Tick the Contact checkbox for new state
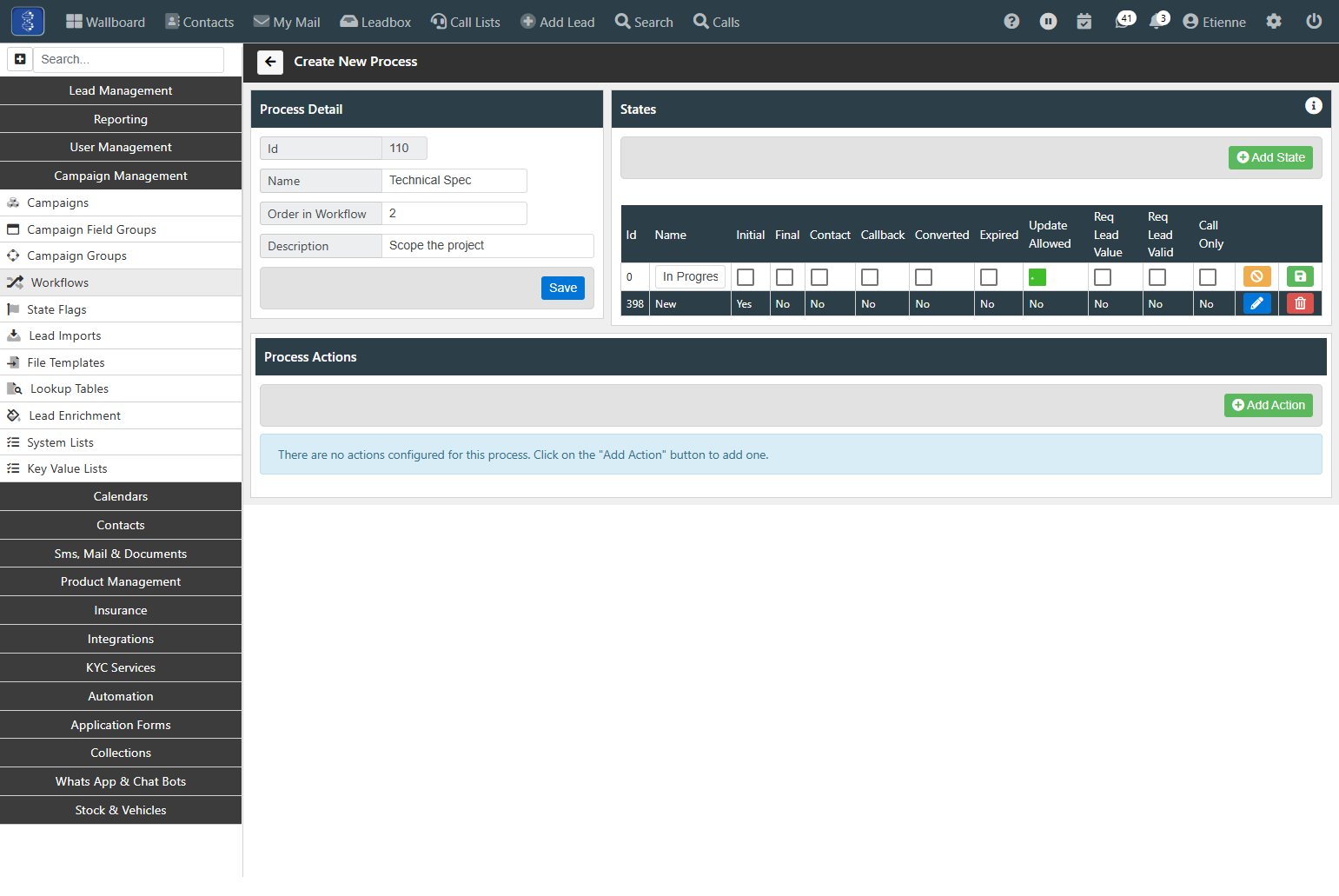Viewport: 1339px width, 896px height. (819, 277)
